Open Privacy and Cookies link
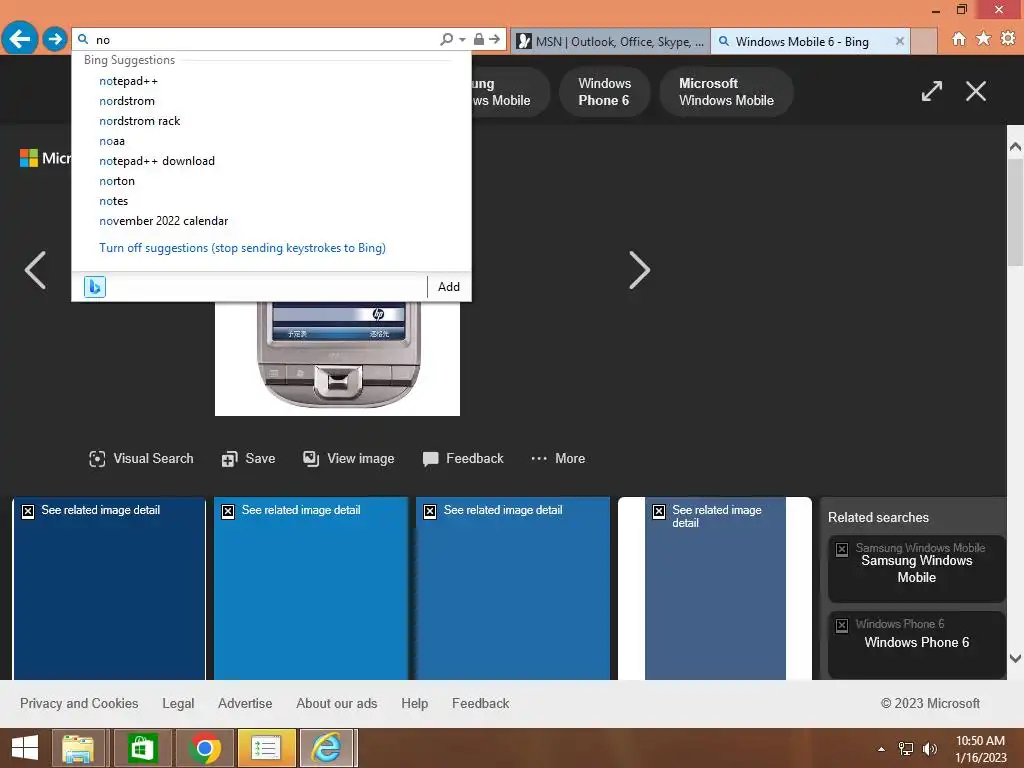Screen dimensions: 1024x768 pos(79,703)
